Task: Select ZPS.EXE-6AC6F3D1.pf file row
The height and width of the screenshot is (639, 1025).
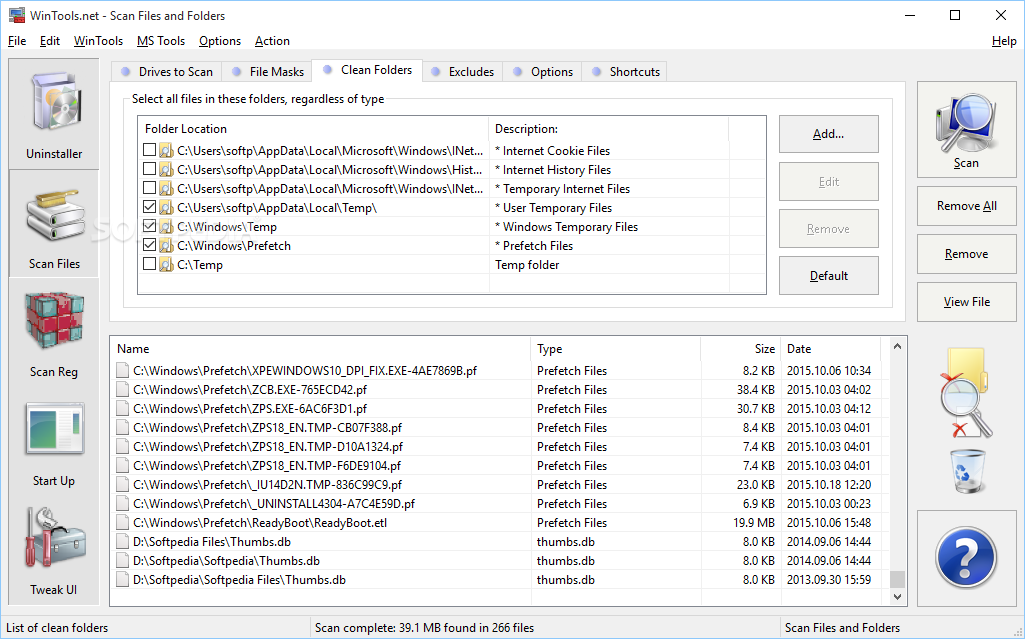Action: click(x=500, y=408)
